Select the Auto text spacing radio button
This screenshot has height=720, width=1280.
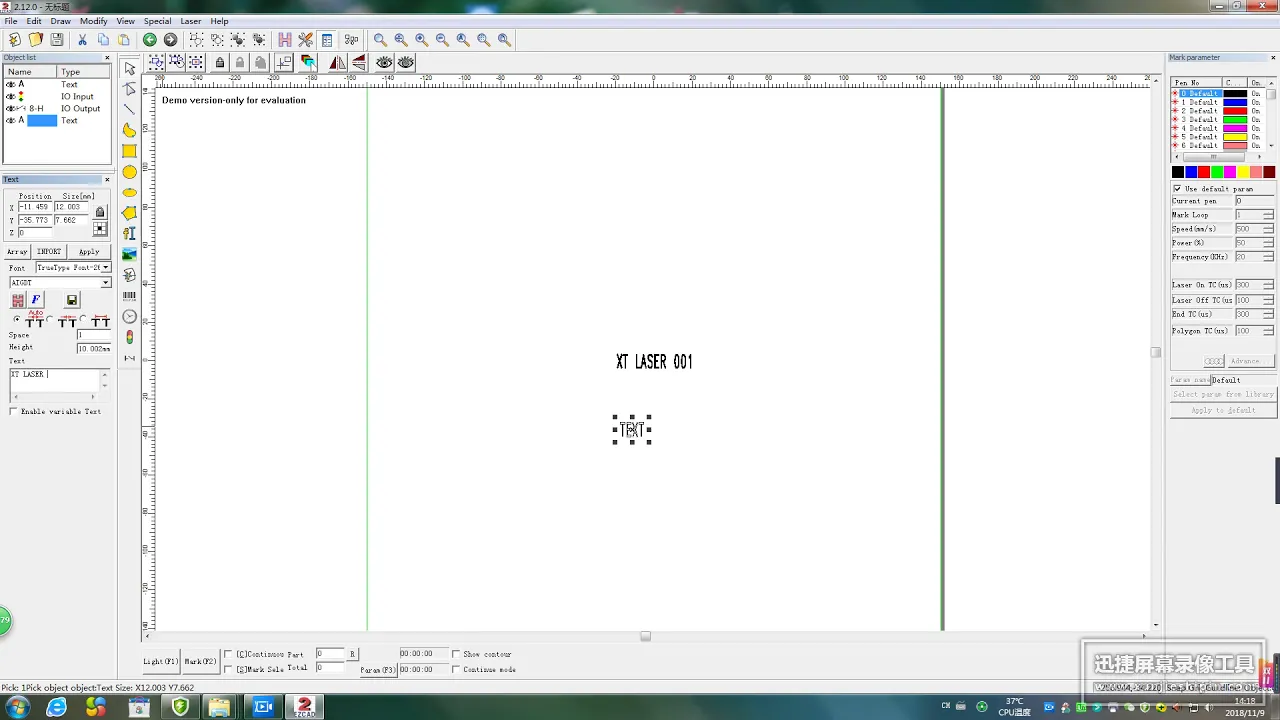click(x=16, y=320)
